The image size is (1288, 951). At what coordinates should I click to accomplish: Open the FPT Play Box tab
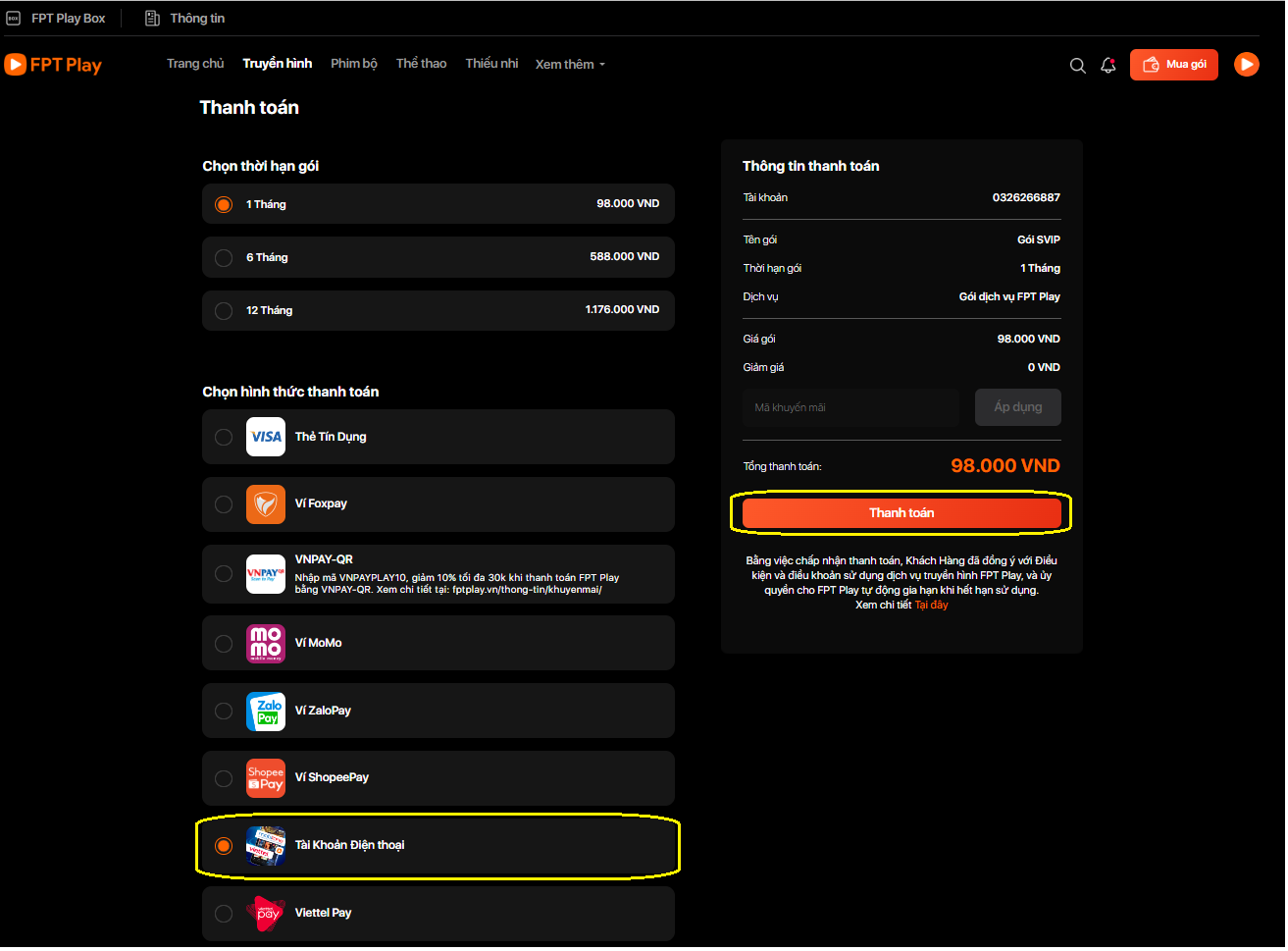pyautogui.click(x=56, y=19)
